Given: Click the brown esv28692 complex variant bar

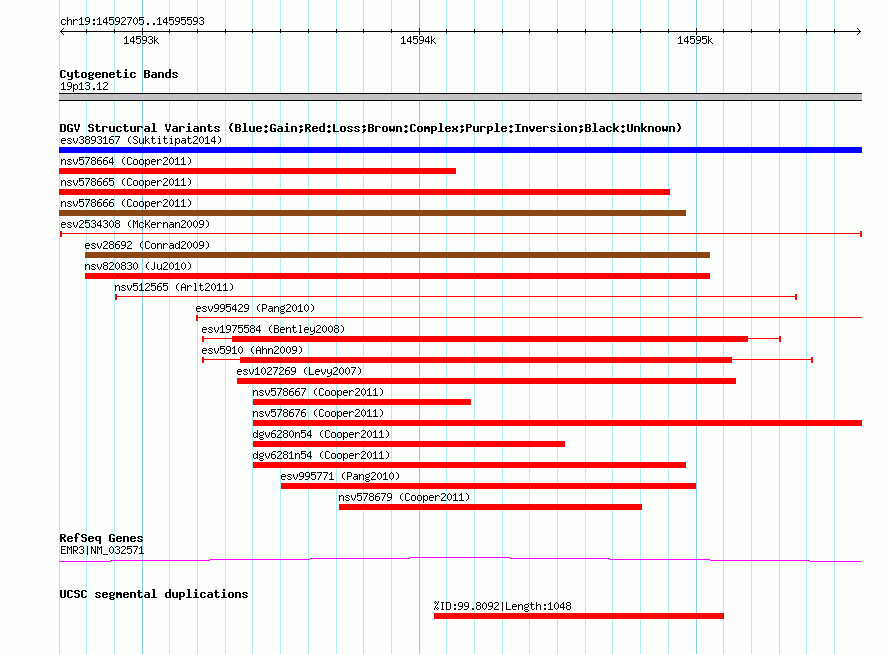Looking at the screenshot, I should 397,255.
